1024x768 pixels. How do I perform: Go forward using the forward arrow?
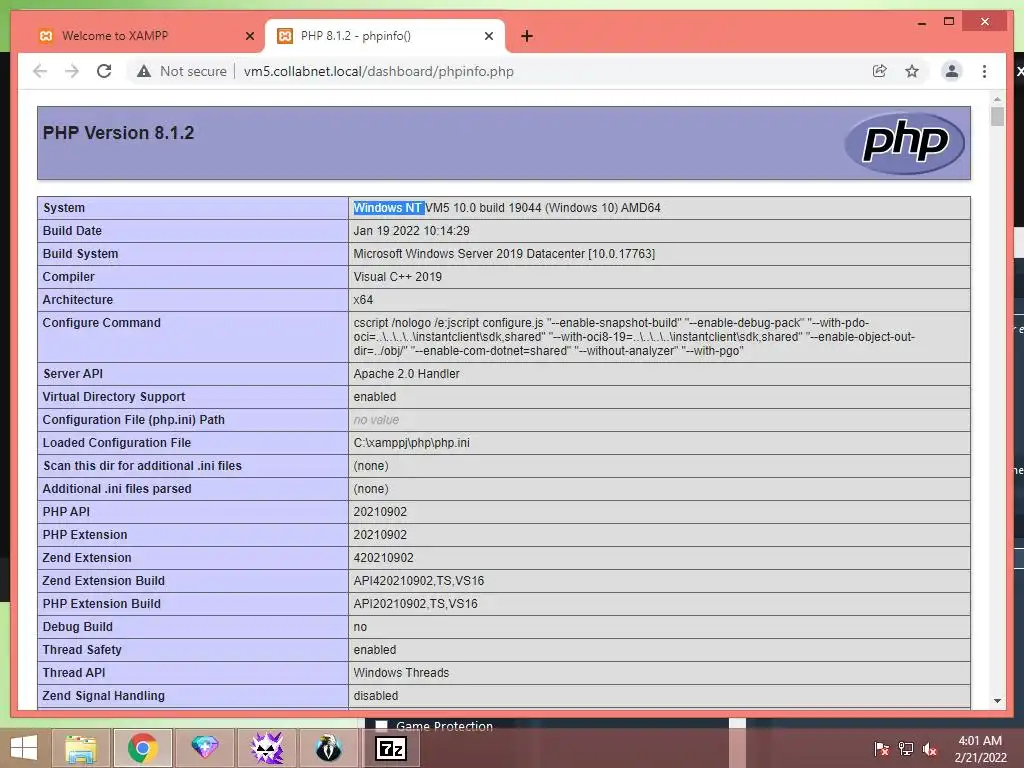tap(72, 71)
